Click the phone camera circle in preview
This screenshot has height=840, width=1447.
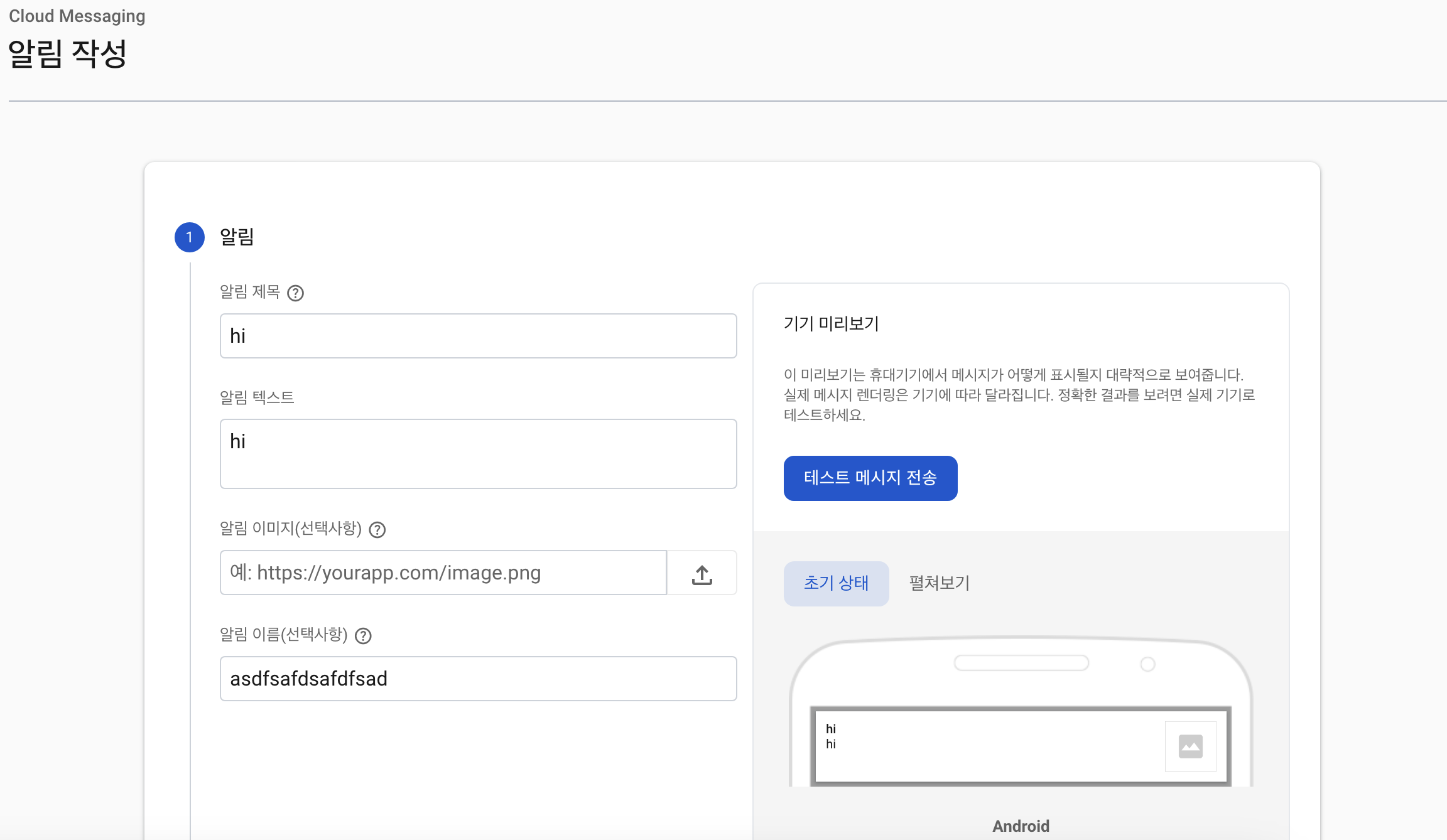pos(1147,664)
